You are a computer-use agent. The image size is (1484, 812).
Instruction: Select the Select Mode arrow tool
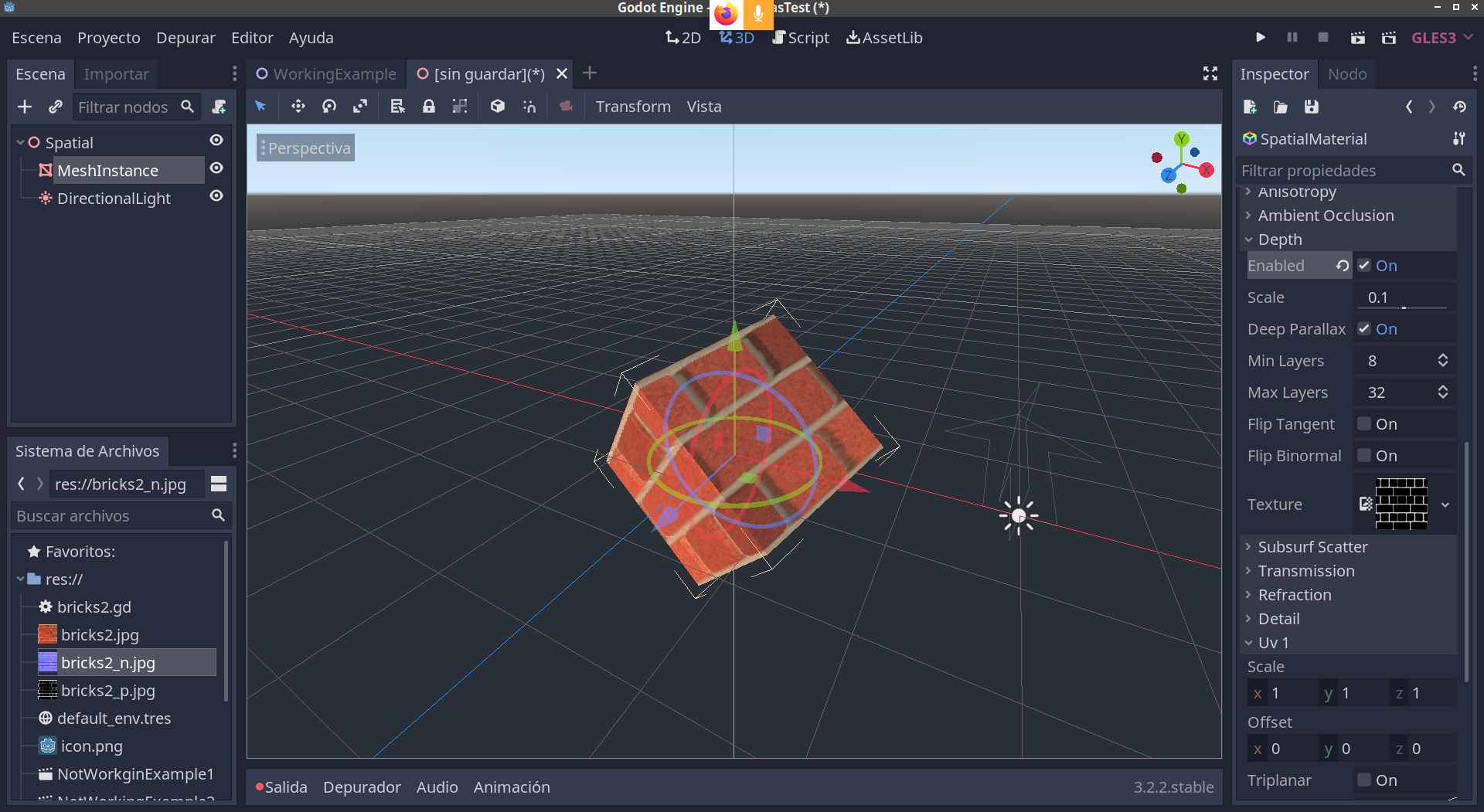[x=260, y=107]
